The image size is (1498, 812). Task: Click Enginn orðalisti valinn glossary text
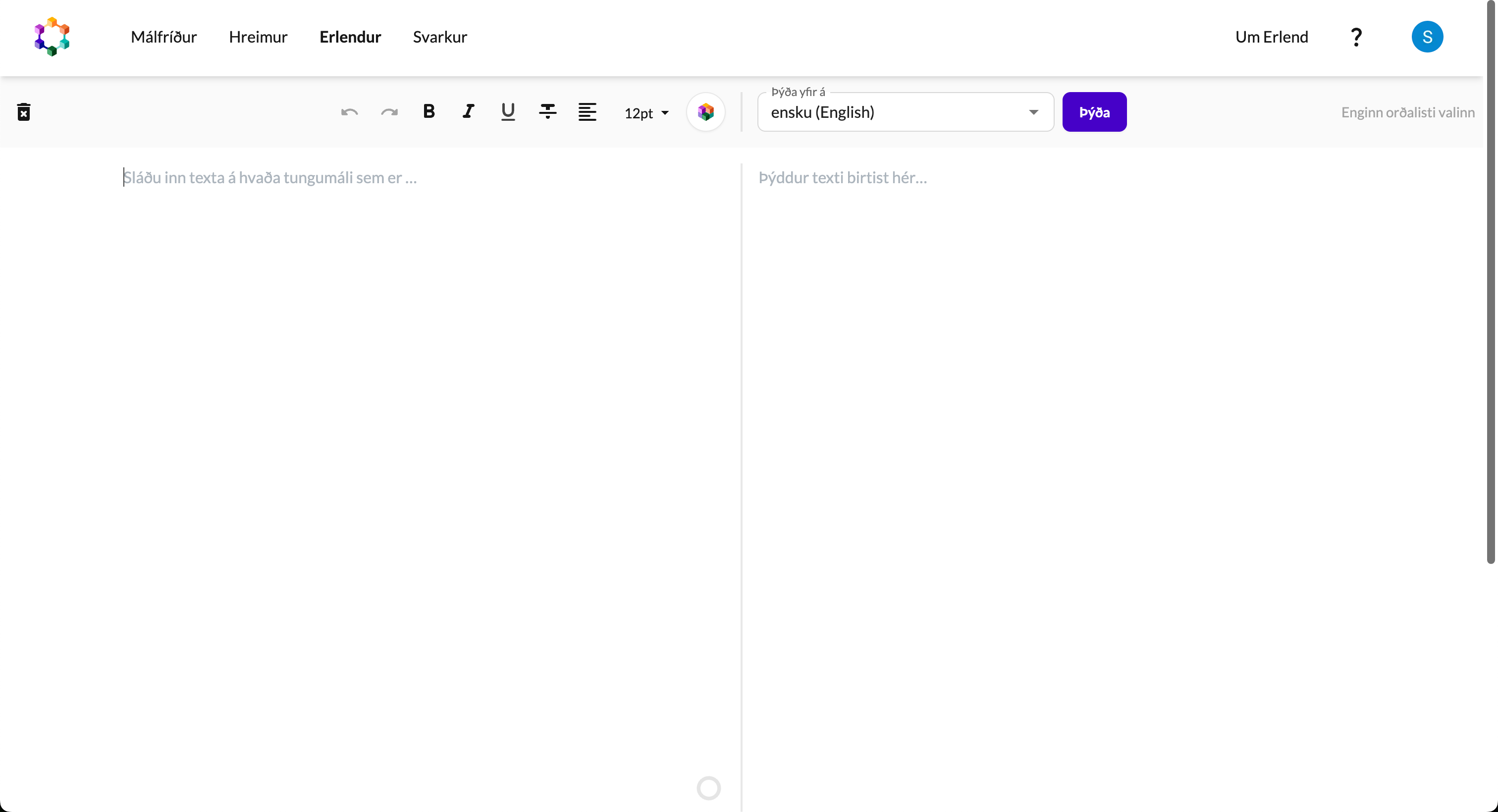point(1408,112)
